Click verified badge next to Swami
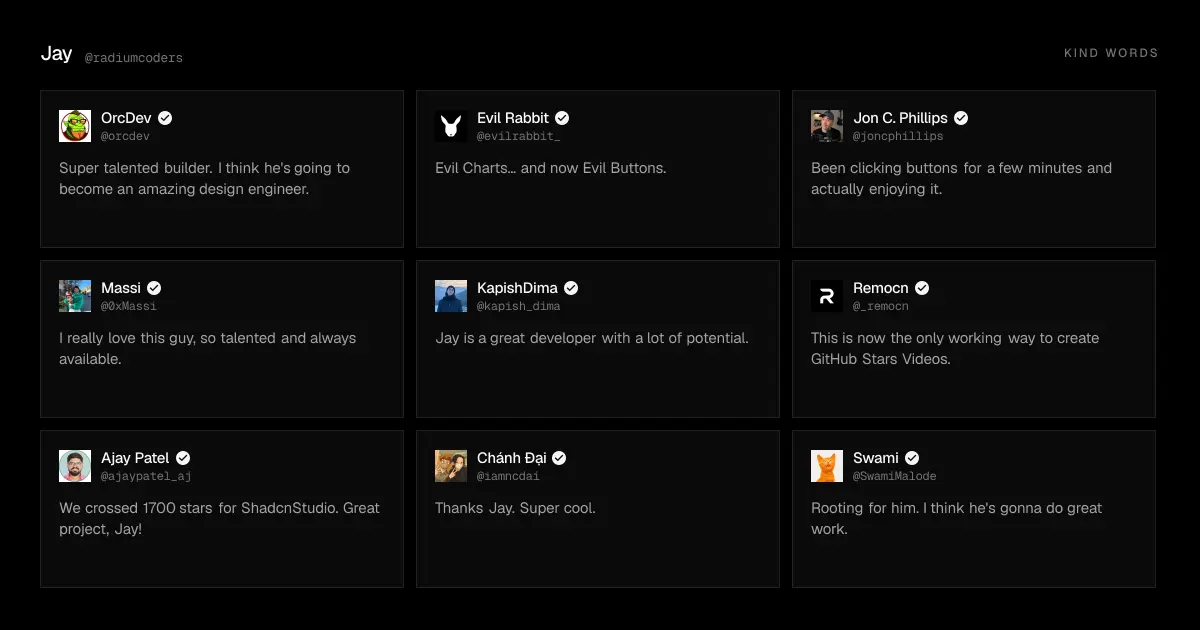Screen dimensions: 1200x630 912,458
